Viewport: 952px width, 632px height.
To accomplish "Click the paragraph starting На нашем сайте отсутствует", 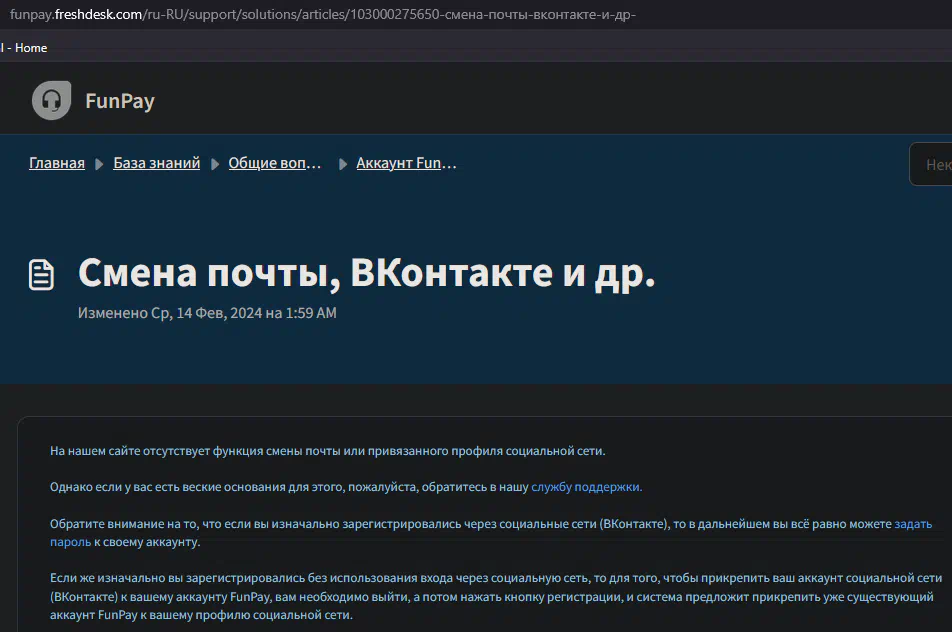I will tap(328, 451).
